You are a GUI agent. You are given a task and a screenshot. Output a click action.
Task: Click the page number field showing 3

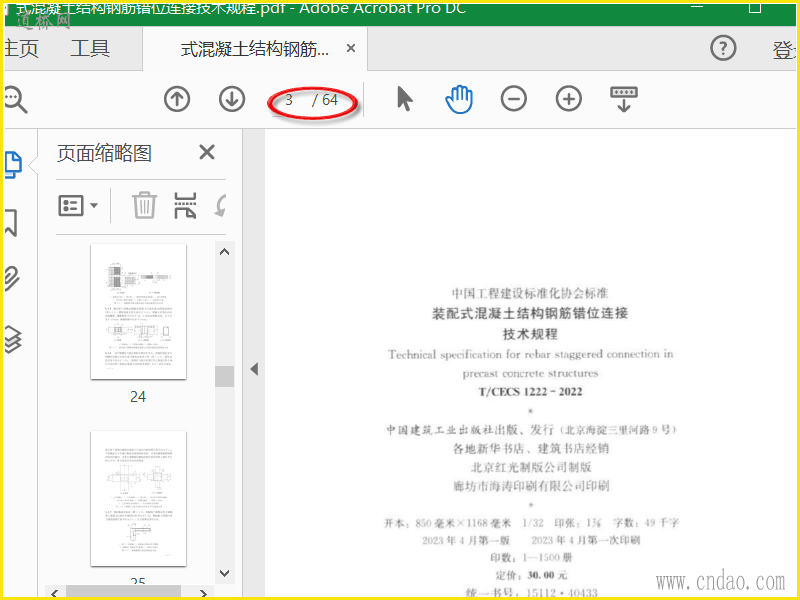coord(289,99)
